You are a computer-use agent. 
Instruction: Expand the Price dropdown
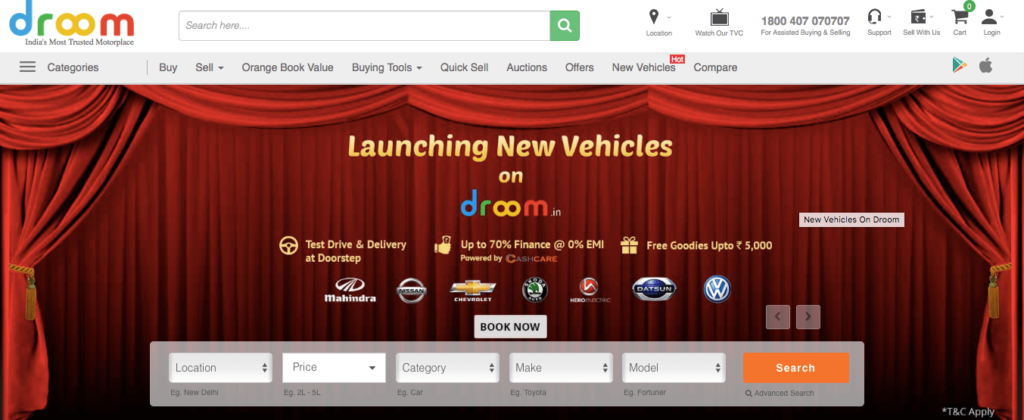tap(334, 368)
